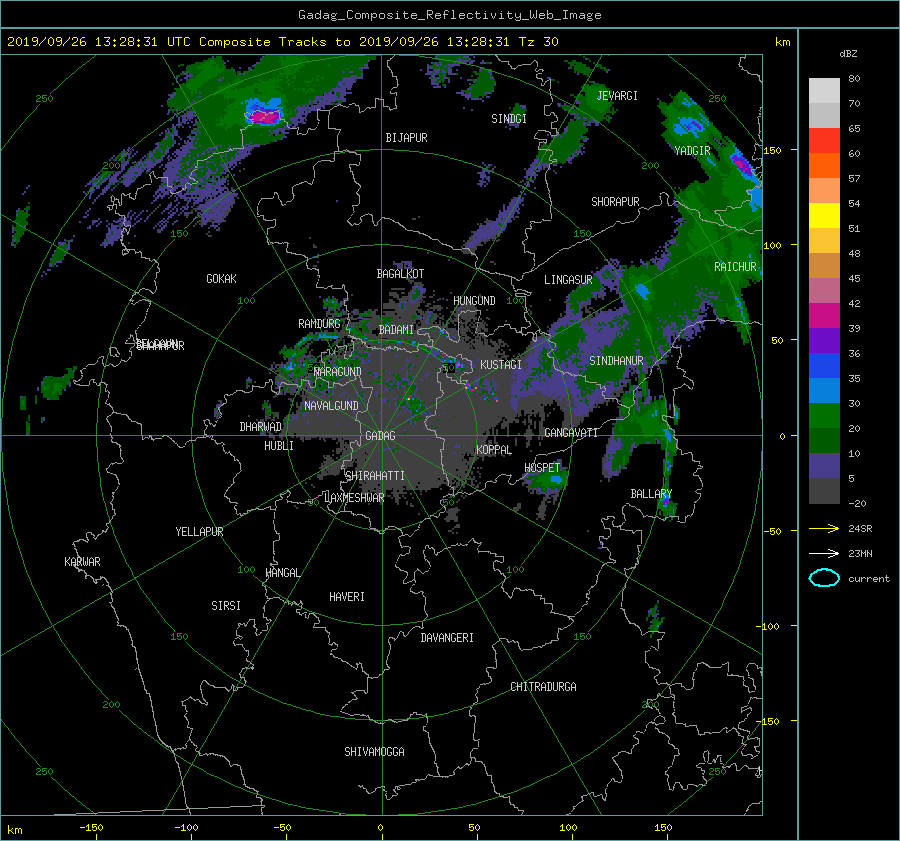Click the LINGASUR city label
This screenshot has height=841, width=900.
(568, 280)
